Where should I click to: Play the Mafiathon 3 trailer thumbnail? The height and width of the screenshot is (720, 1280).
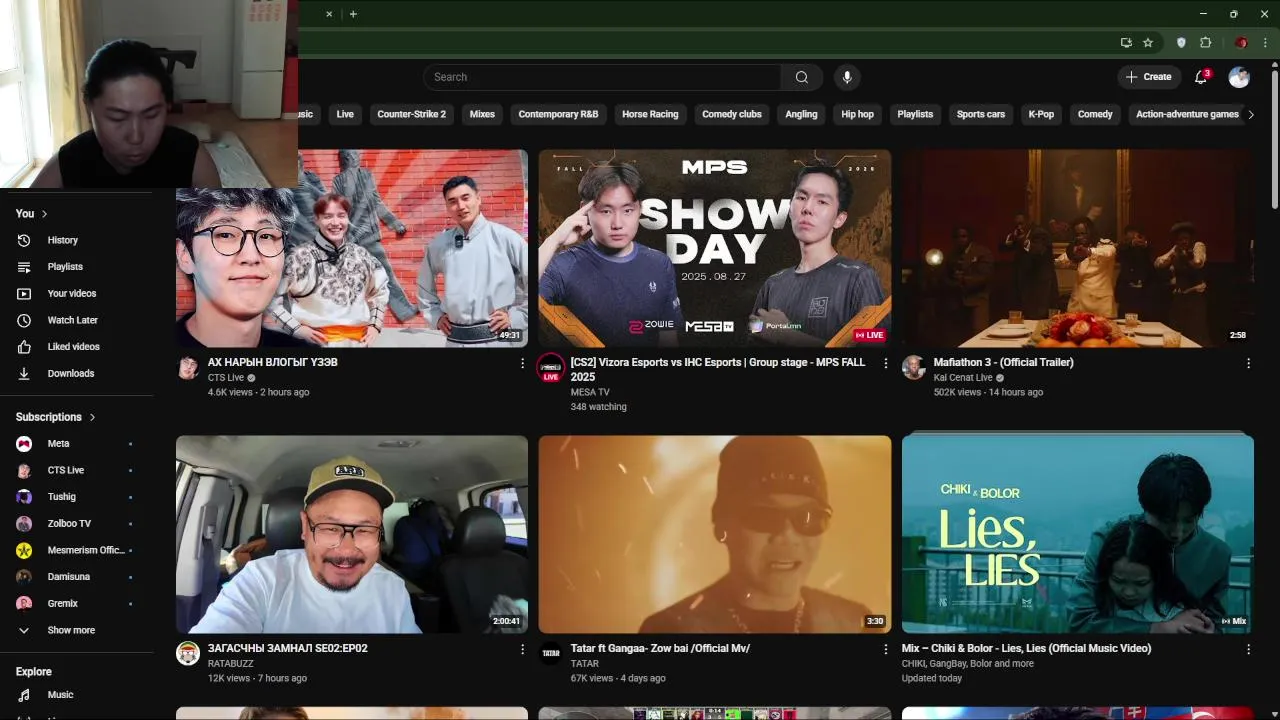point(1078,248)
